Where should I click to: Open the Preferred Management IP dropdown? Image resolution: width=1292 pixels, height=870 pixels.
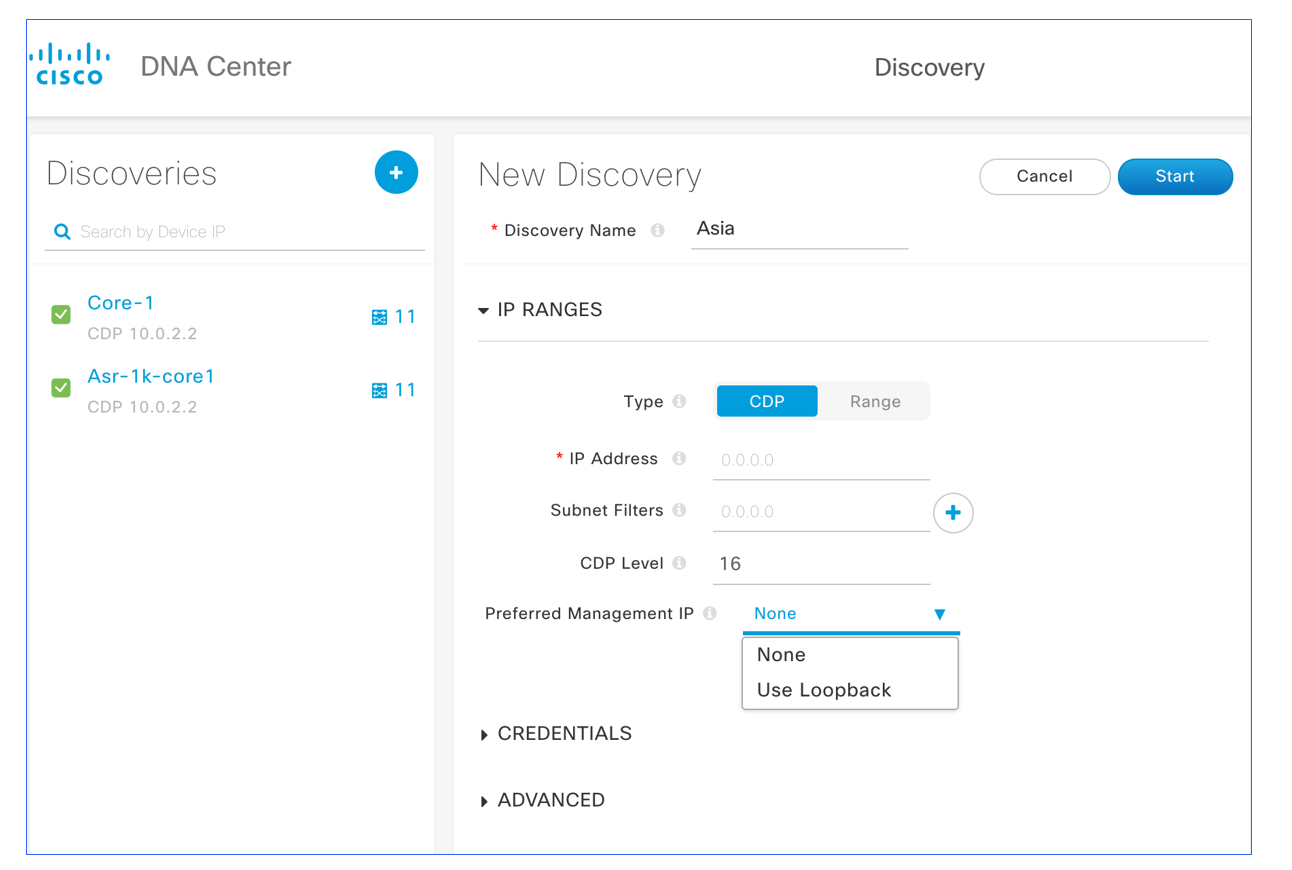(x=851, y=614)
